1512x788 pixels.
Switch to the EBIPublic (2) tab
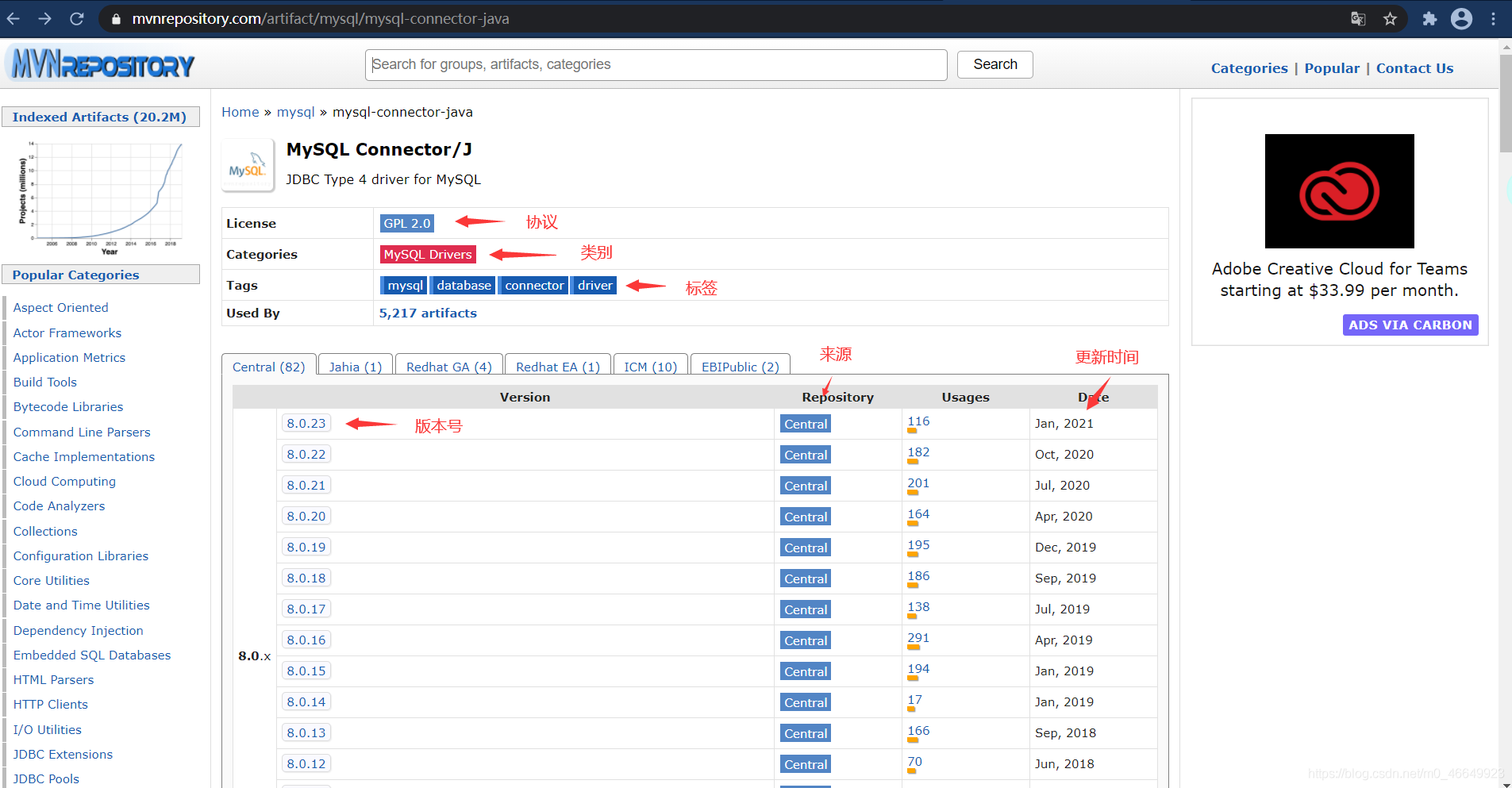point(741,366)
